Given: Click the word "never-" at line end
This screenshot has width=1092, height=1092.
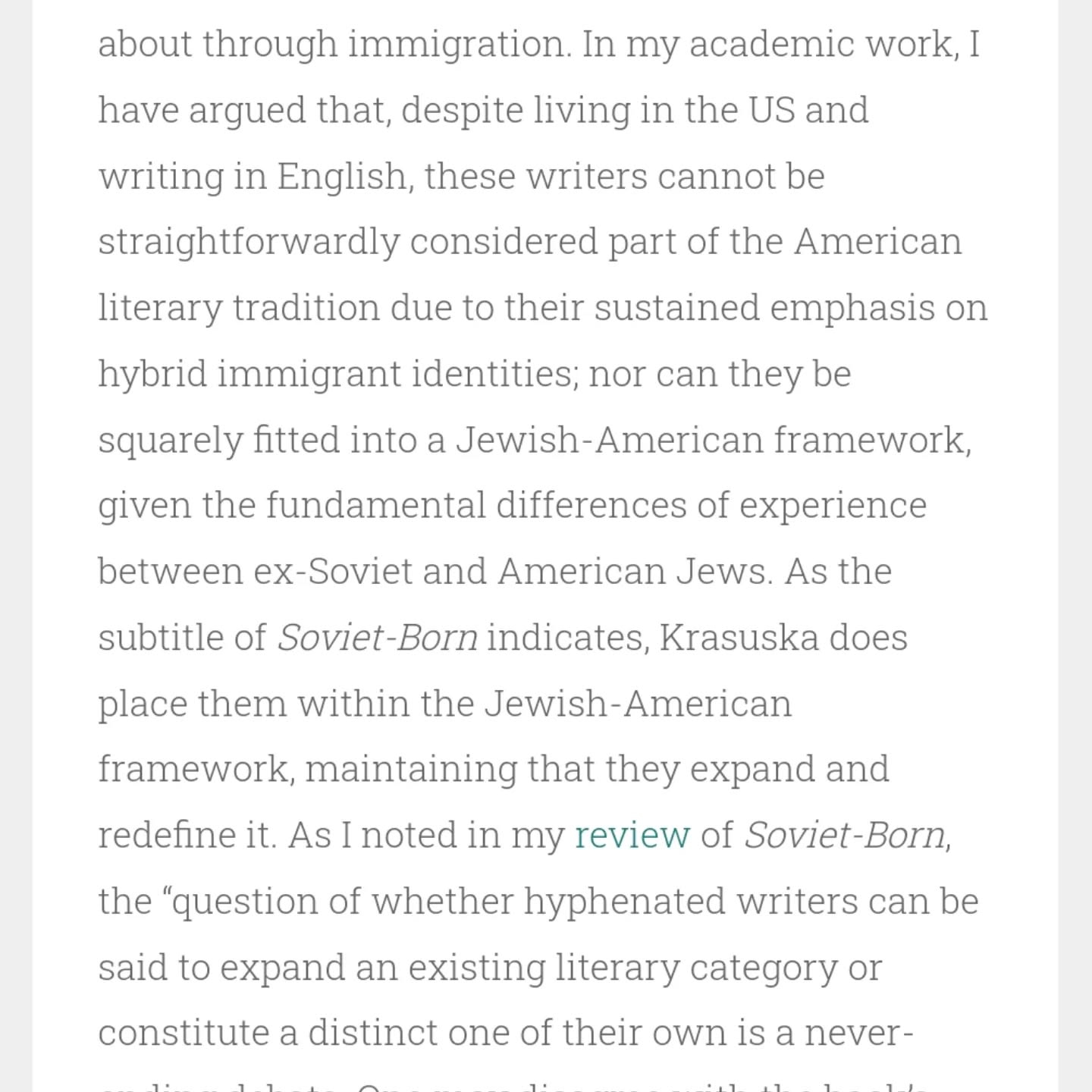Looking at the screenshot, I should pyautogui.click(x=858, y=1033).
